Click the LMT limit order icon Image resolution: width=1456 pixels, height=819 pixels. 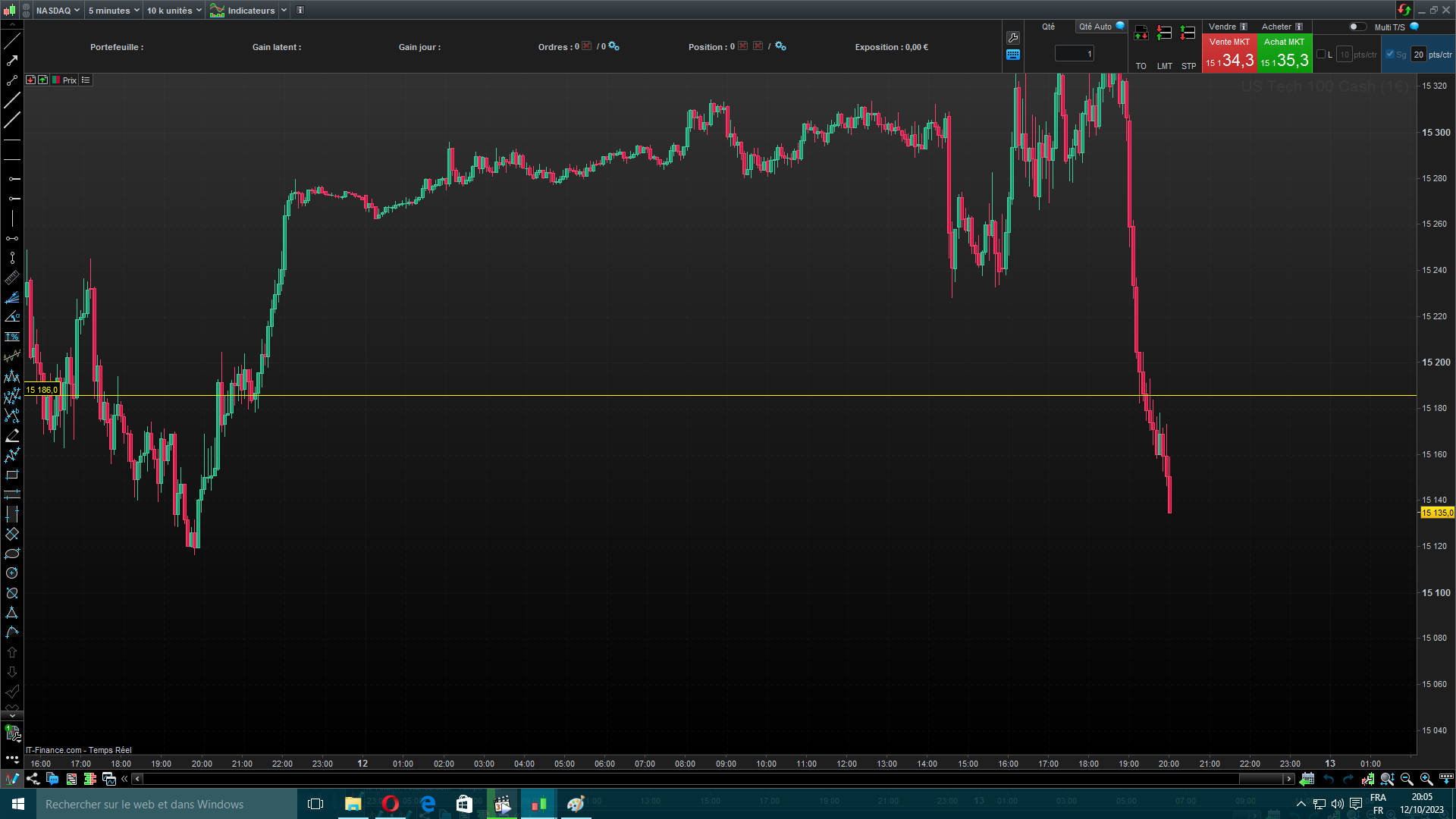1165,33
